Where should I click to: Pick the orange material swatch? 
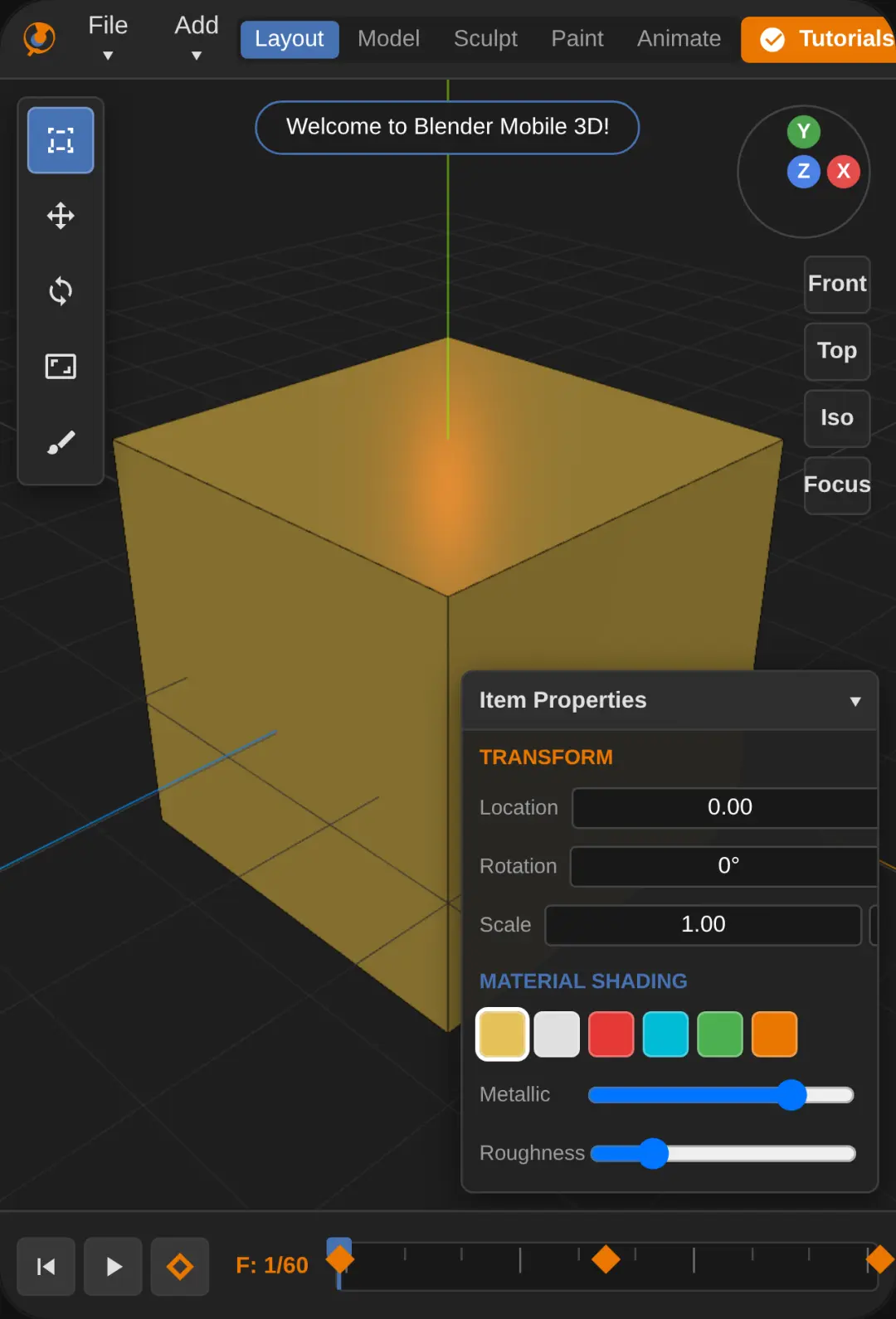coord(775,1034)
